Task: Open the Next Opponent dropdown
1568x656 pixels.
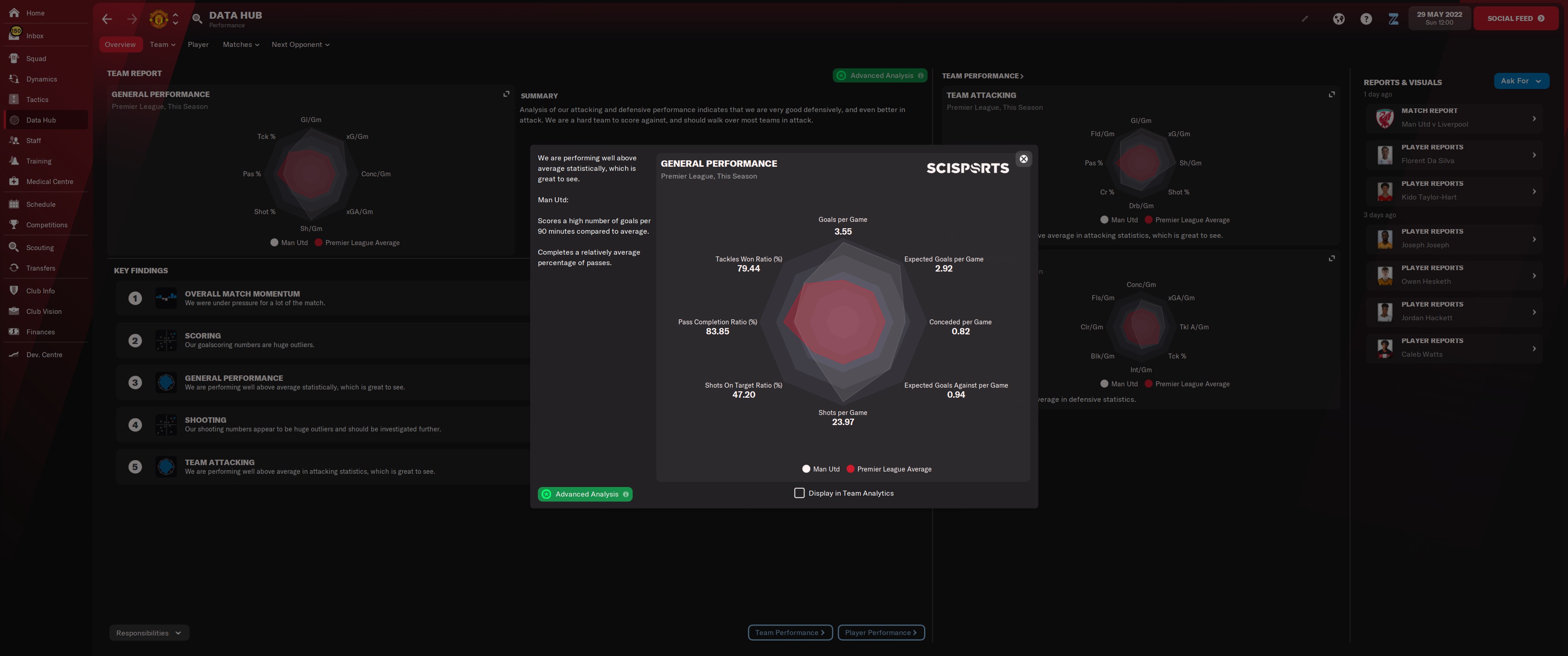Action: pyautogui.click(x=301, y=45)
